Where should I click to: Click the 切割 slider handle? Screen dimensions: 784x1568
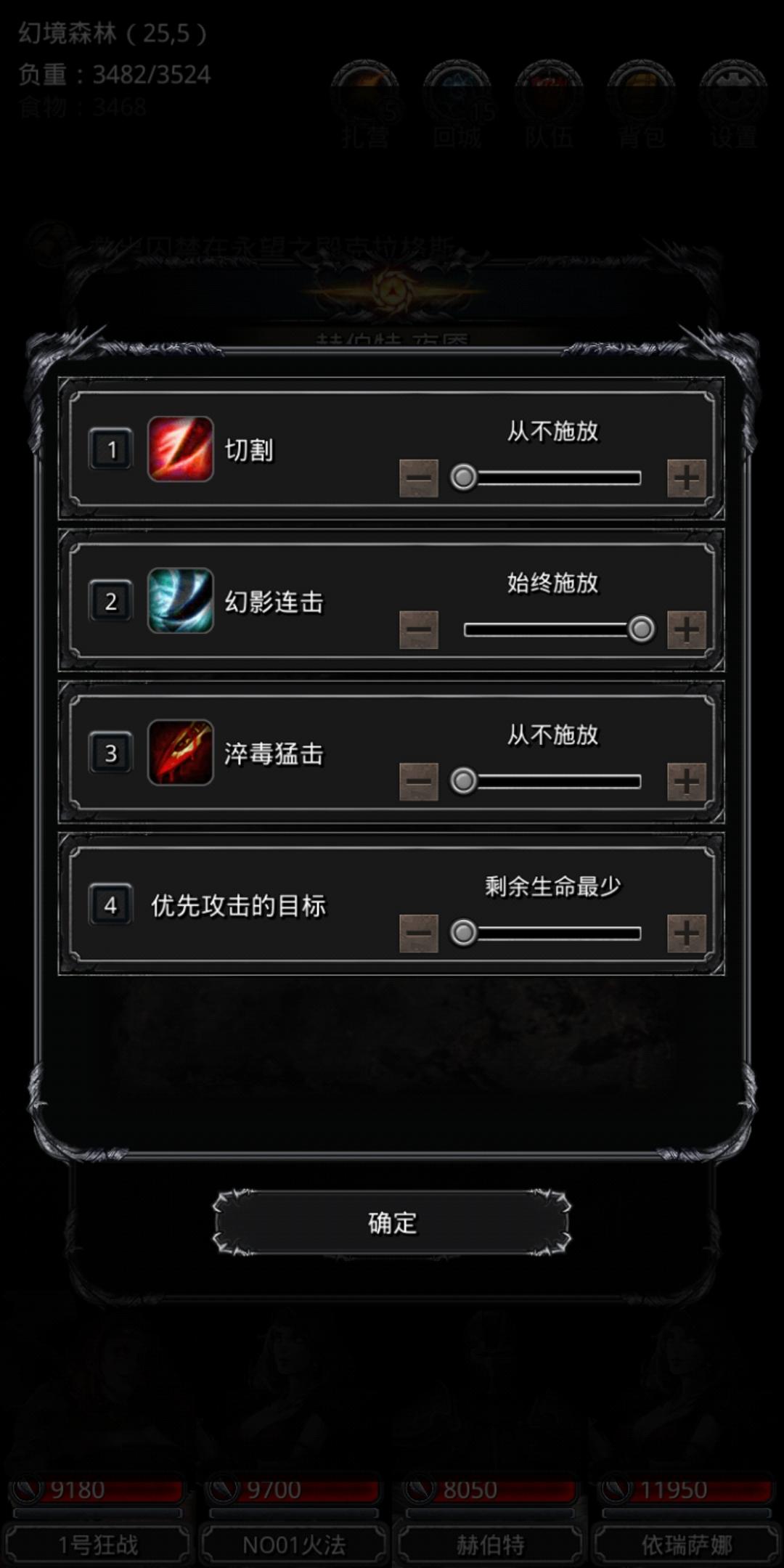pyautogui.click(x=464, y=478)
